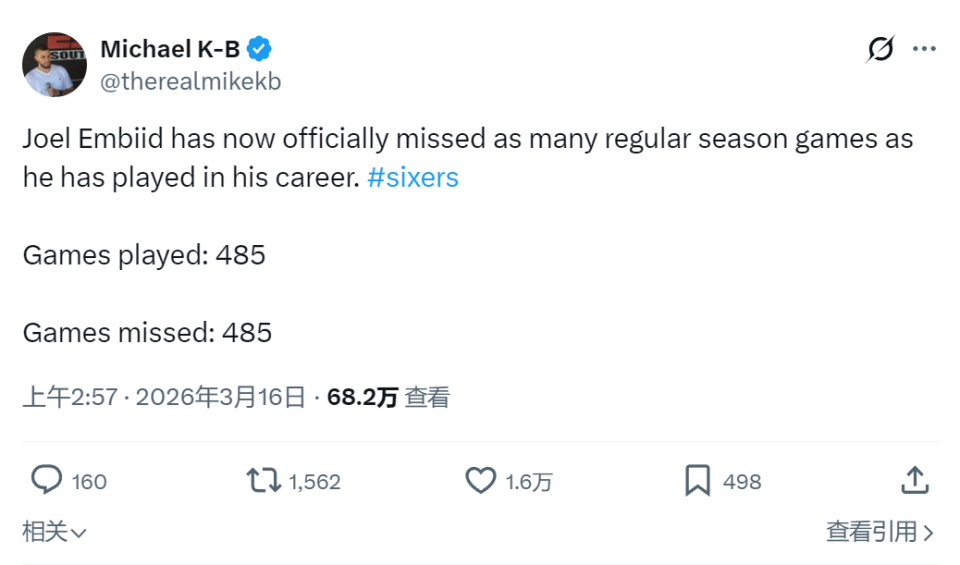This screenshot has height=565, width=960.
Task: Click the 160 replies count
Action: [89, 482]
